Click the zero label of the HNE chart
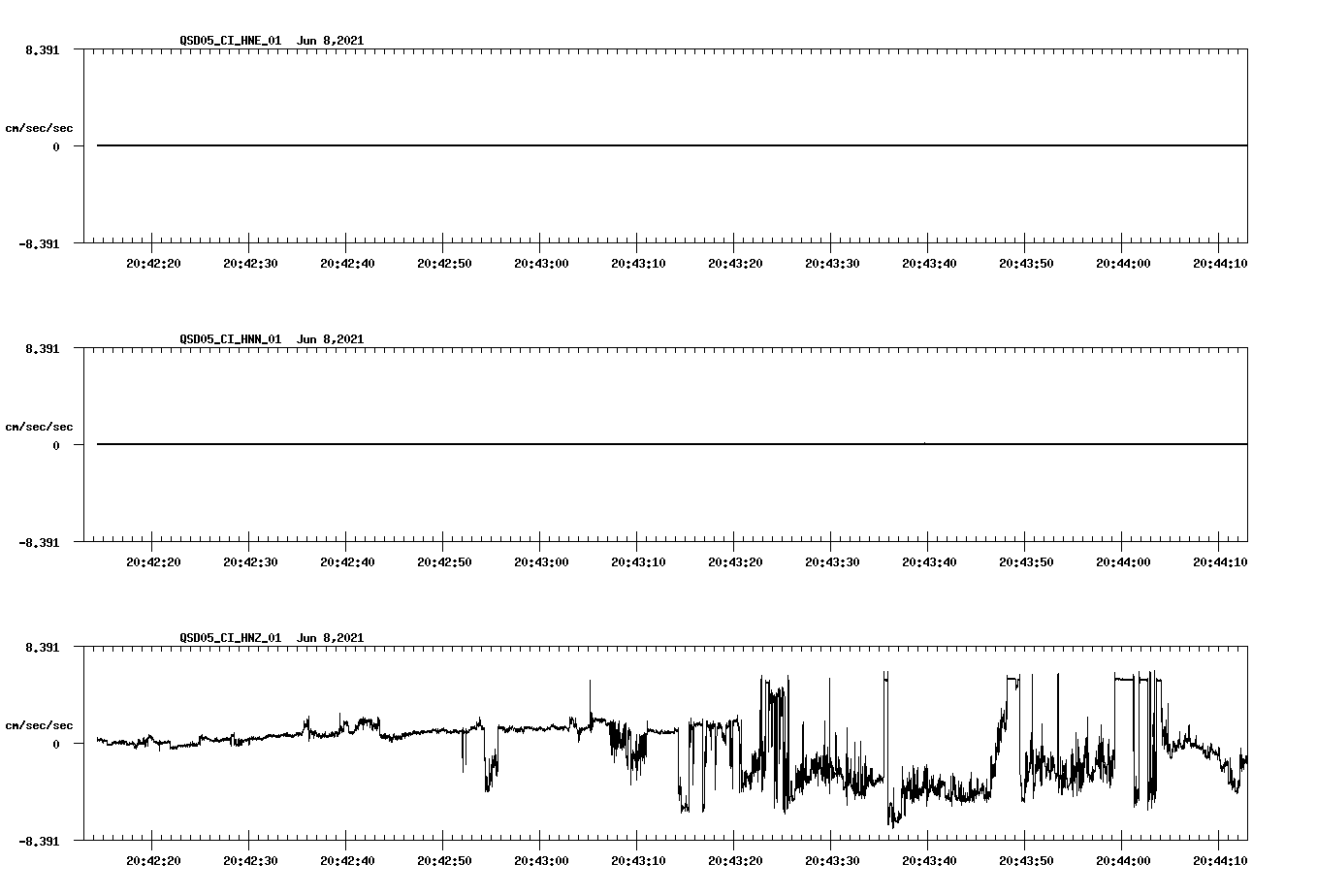 (56, 147)
